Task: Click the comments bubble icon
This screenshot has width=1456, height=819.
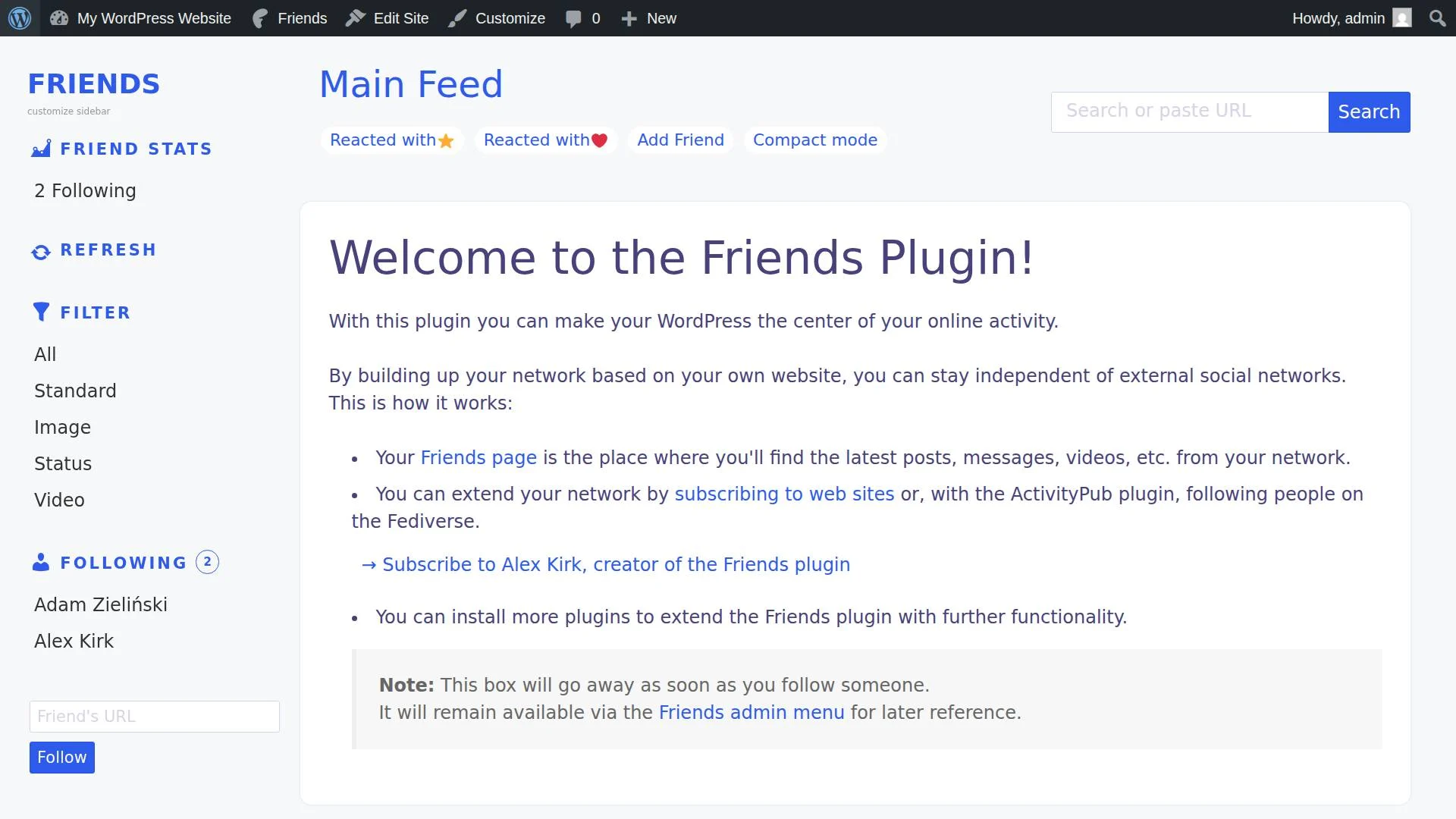Action: (574, 19)
